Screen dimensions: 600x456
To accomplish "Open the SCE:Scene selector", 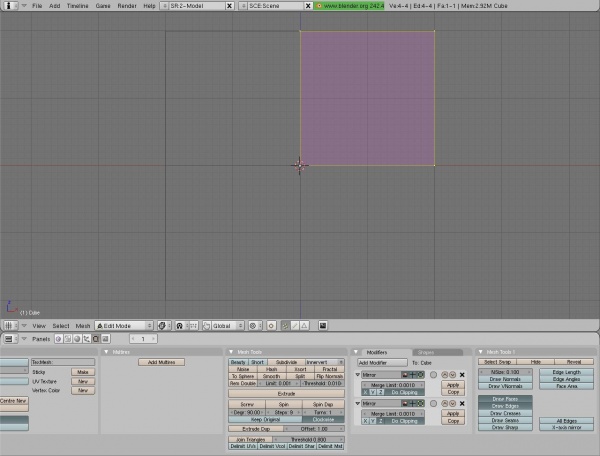I will tap(243, 6).
